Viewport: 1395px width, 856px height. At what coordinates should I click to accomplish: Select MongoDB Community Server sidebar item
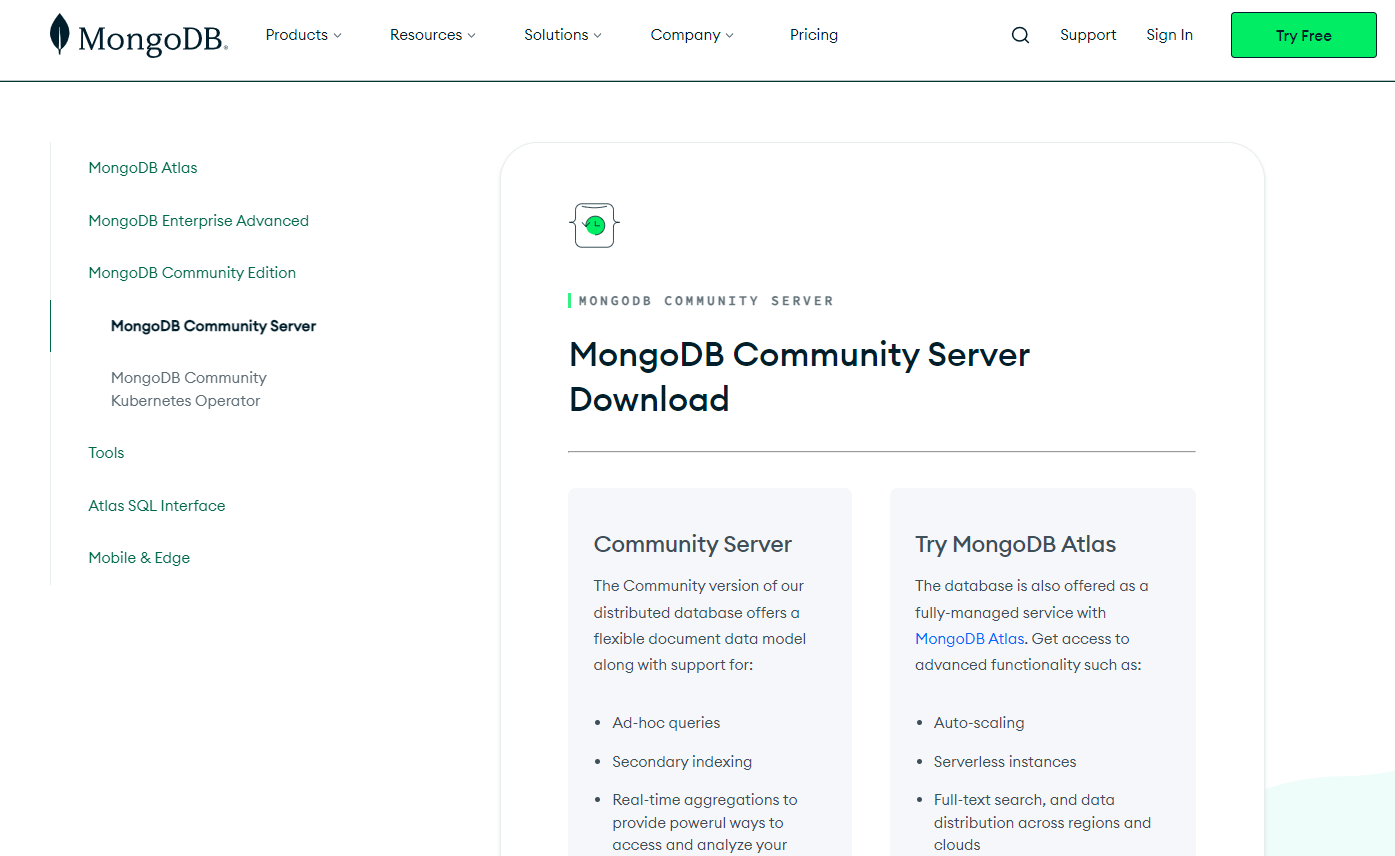[213, 326]
